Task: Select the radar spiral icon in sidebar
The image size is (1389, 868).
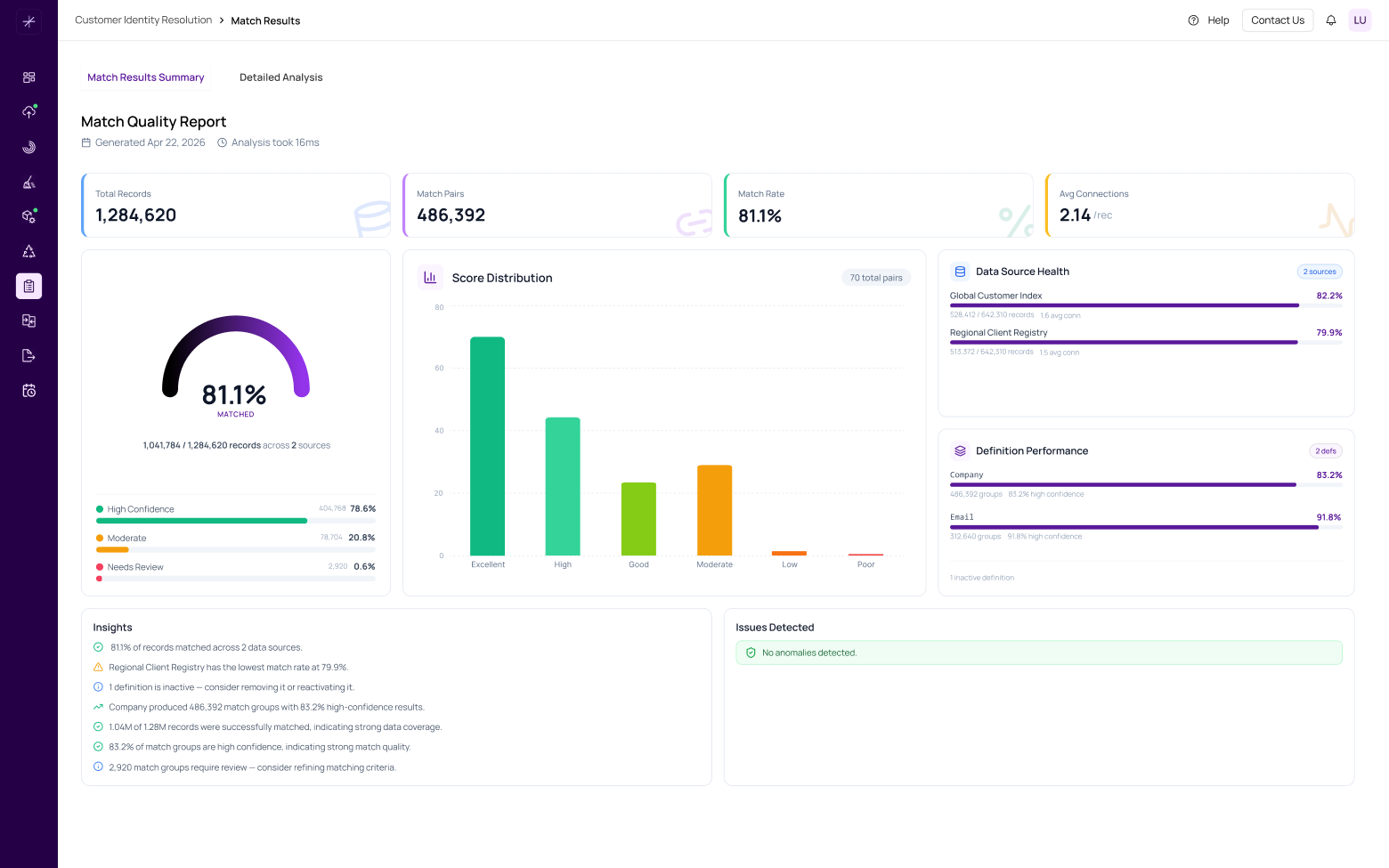Action: 28,147
